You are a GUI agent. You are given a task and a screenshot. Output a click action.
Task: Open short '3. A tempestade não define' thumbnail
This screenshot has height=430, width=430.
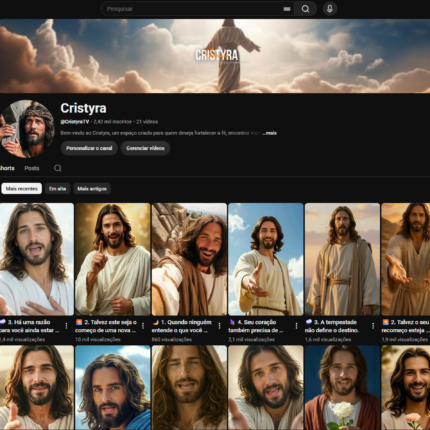point(342,259)
